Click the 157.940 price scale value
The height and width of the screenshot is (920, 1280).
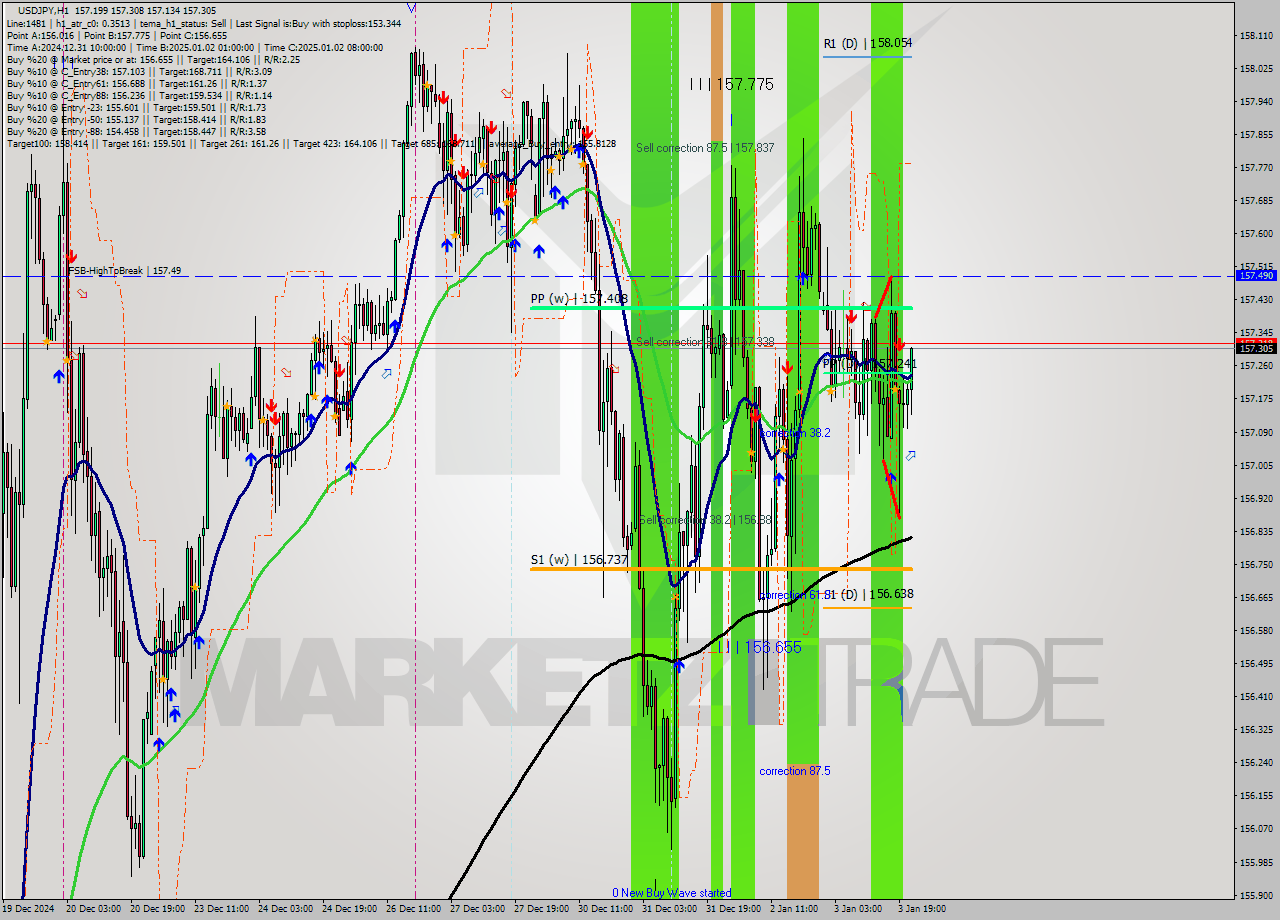1256,102
